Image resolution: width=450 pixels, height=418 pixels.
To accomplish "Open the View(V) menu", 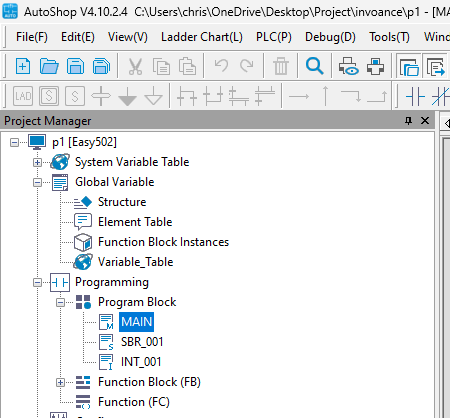I will click(x=128, y=37).
